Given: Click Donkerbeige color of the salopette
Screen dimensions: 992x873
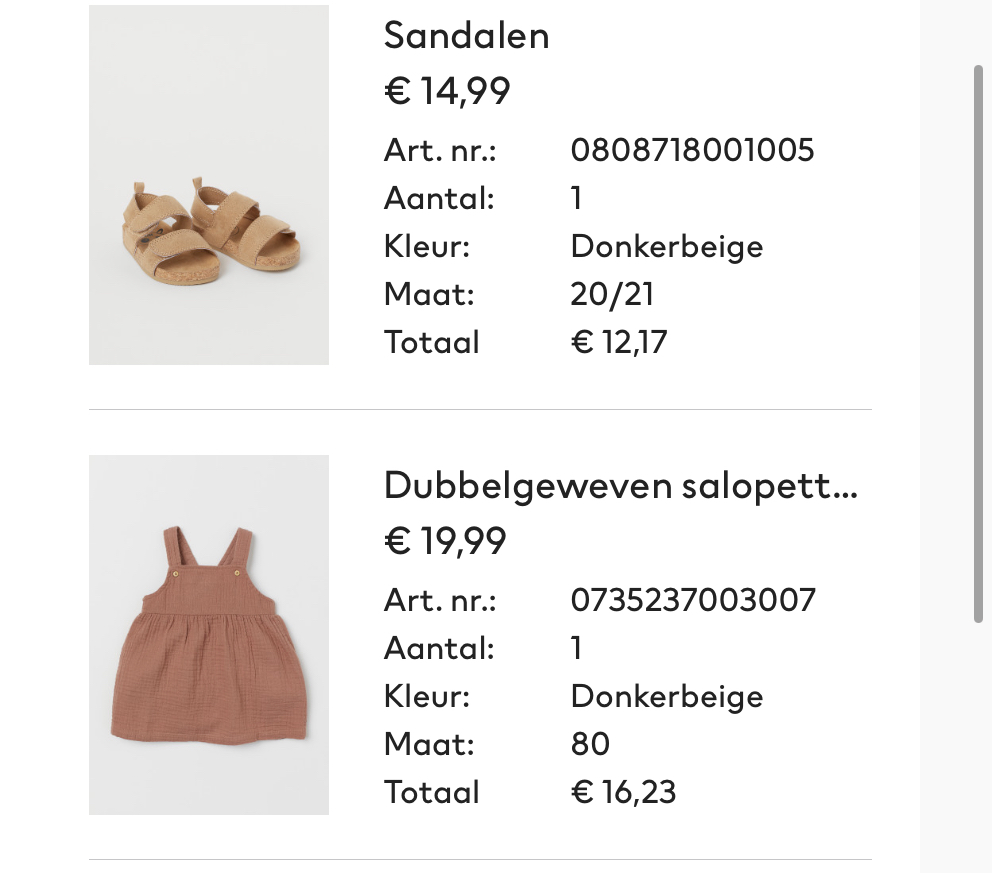Looking at the screenshot, I should 666,696.
